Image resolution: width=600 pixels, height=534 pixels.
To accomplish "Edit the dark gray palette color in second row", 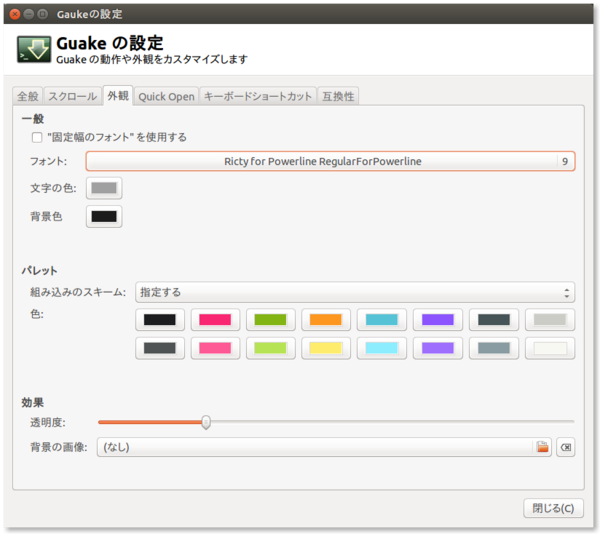I will click(x=160, y=348).
